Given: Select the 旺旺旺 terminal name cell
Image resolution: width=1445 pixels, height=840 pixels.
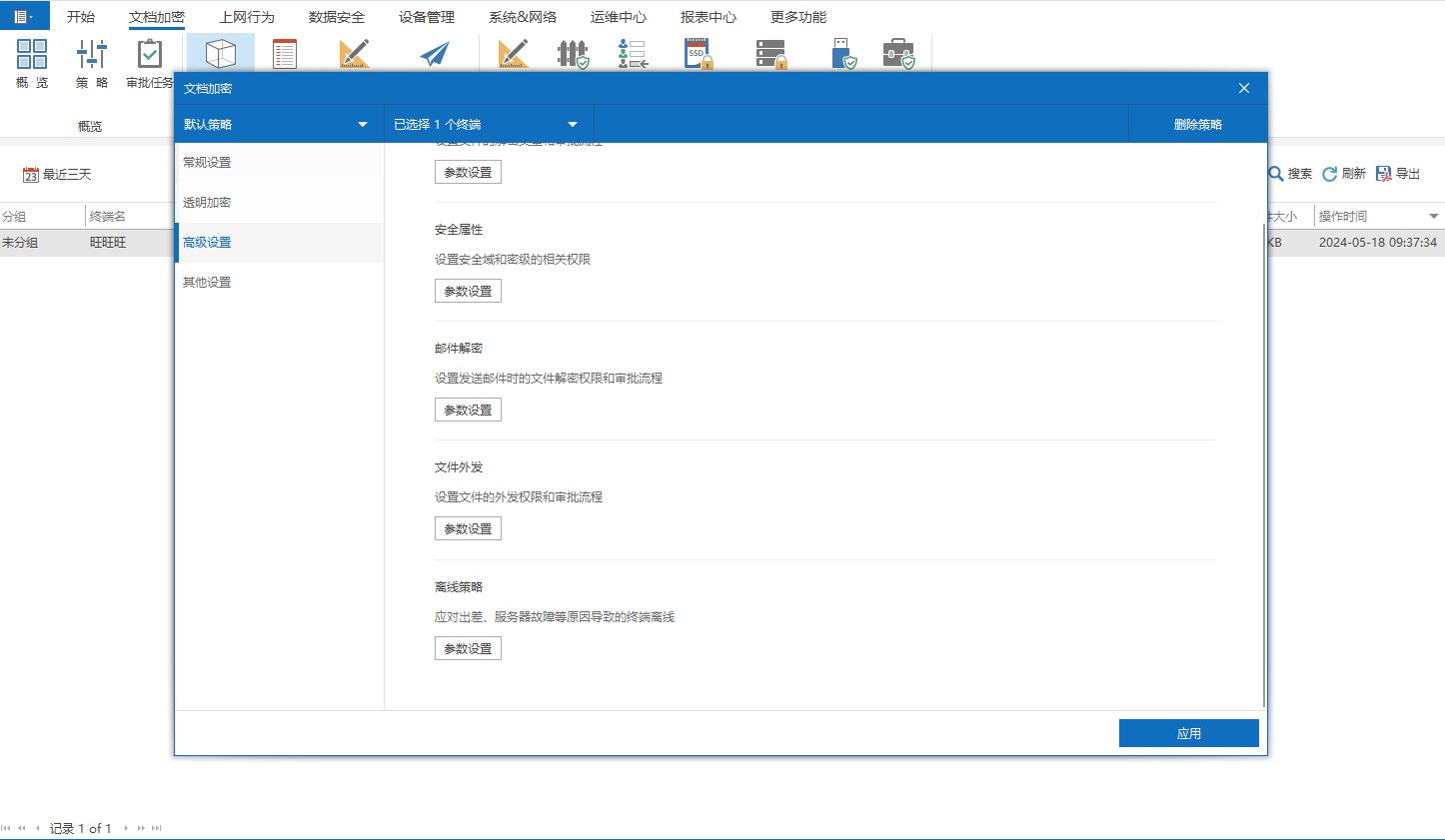Looking at the screenshot, I should point(130,243).
